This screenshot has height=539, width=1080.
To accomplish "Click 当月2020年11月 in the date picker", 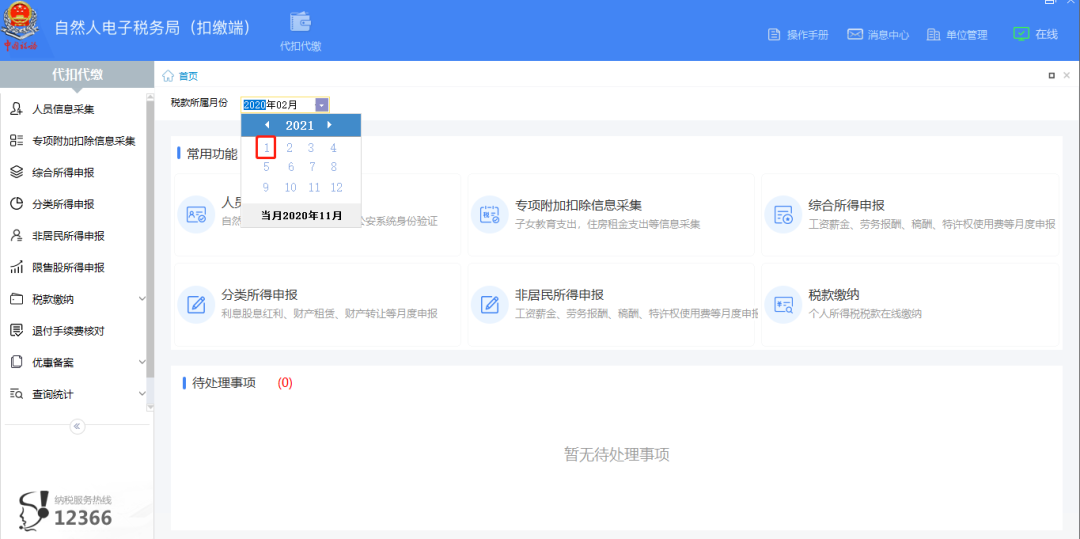I will coord(301,215).
